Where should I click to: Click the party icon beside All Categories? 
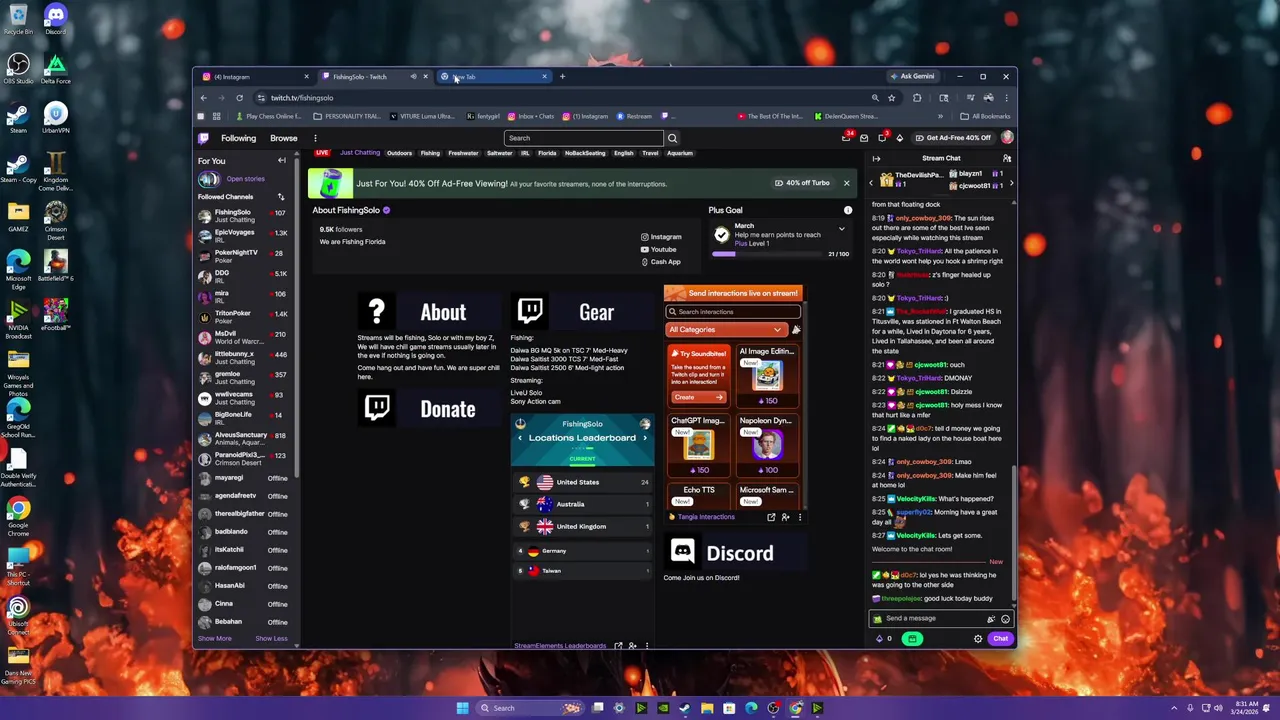click(795, 330)
